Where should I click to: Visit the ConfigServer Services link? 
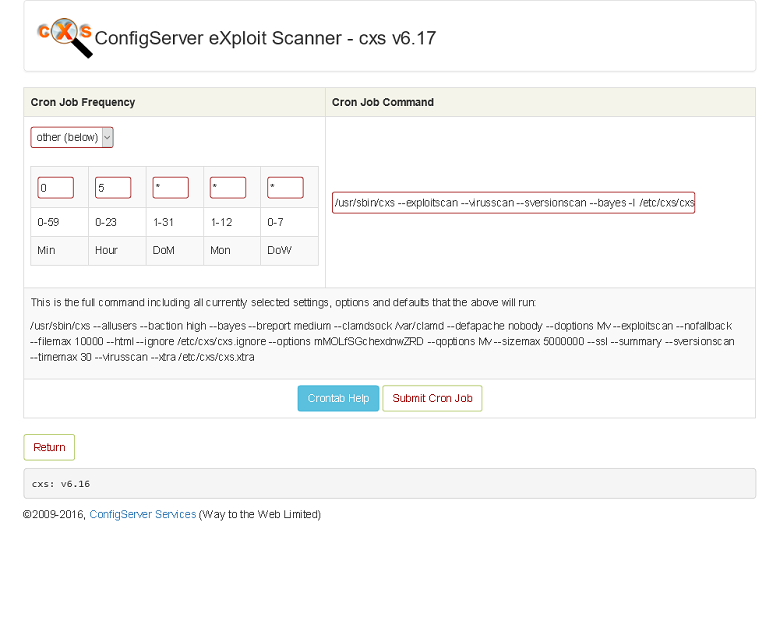142,514
